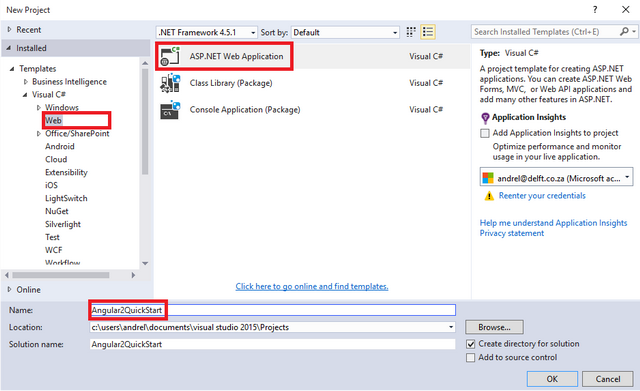Expand the Recent section
The width and height of the screenshot is (640, 391).
(x=9, y=29)
